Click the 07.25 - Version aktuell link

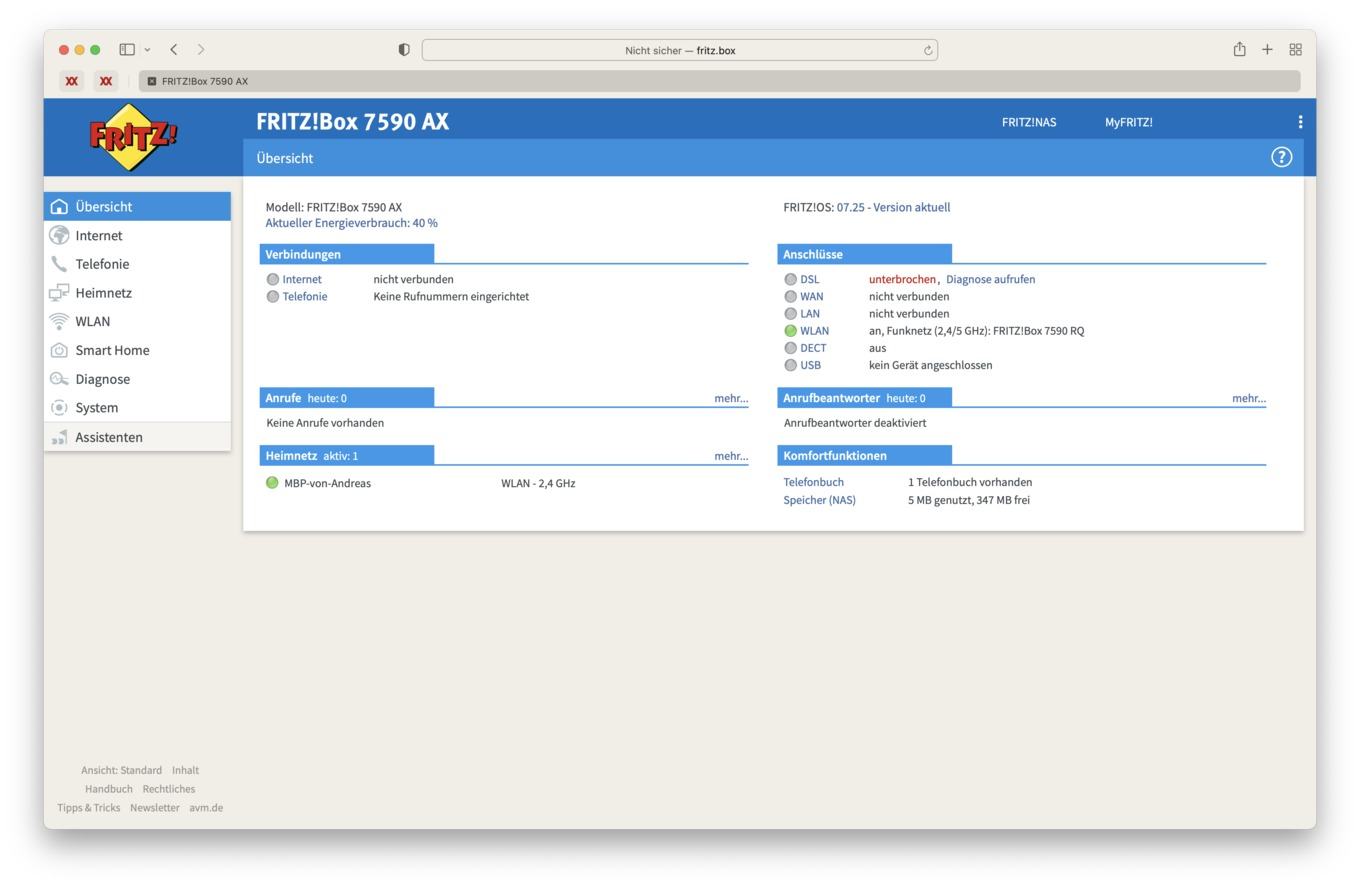tap(893, 207)
